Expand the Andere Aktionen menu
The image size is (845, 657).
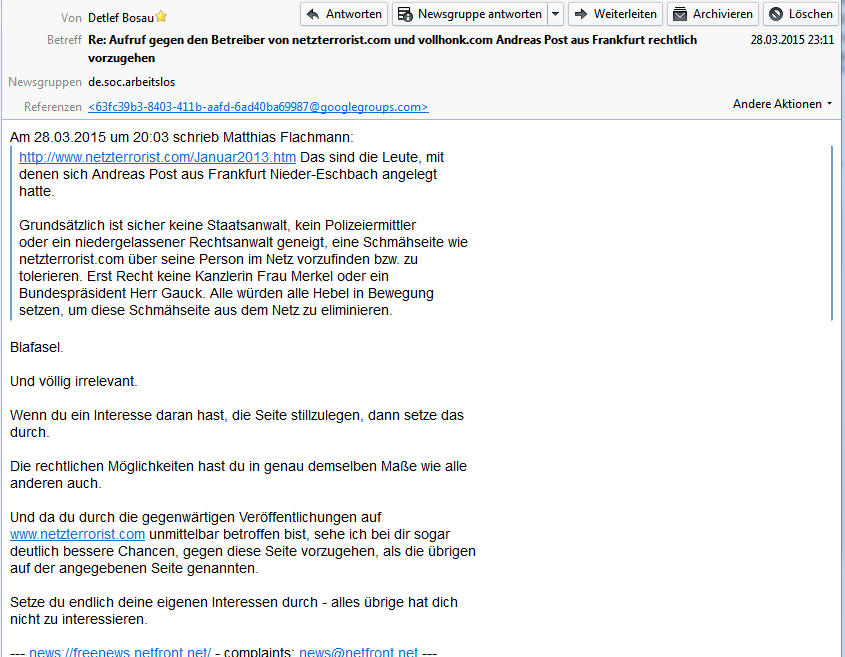(782, 103)
